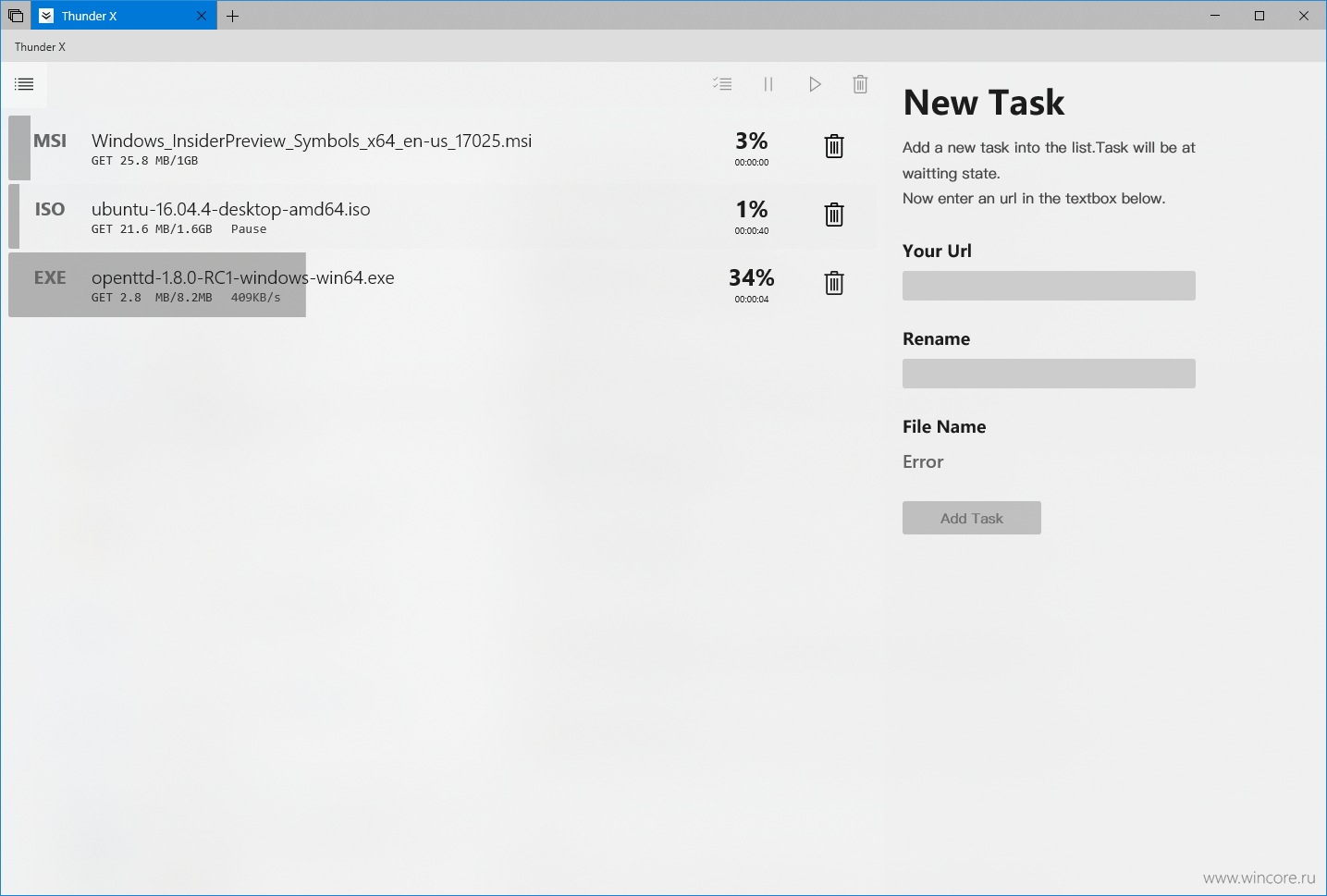This screenshot has height=896, width=1327.
Task: Select Windows_InsiderPreview_Symbols_x64_en-us_17025.msi file name
Action: [312, 141]
